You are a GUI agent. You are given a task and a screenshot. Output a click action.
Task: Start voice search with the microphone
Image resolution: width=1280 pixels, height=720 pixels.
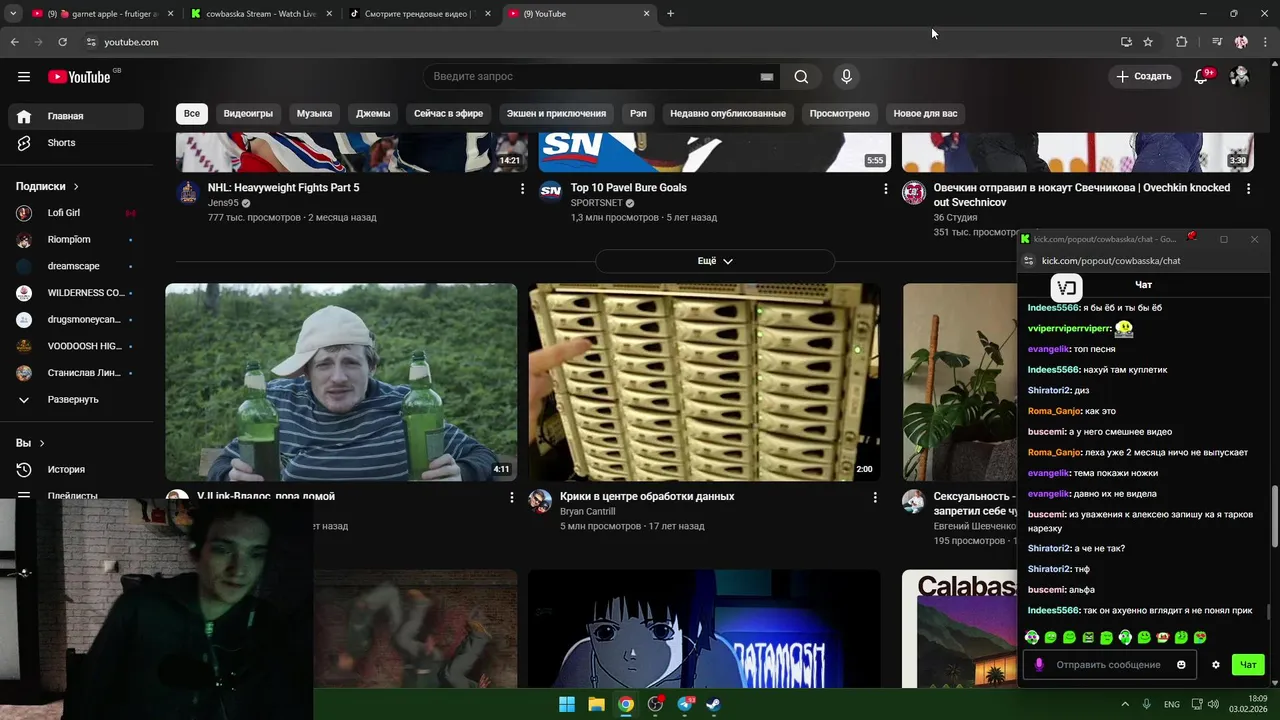click(x=846, y=76)
